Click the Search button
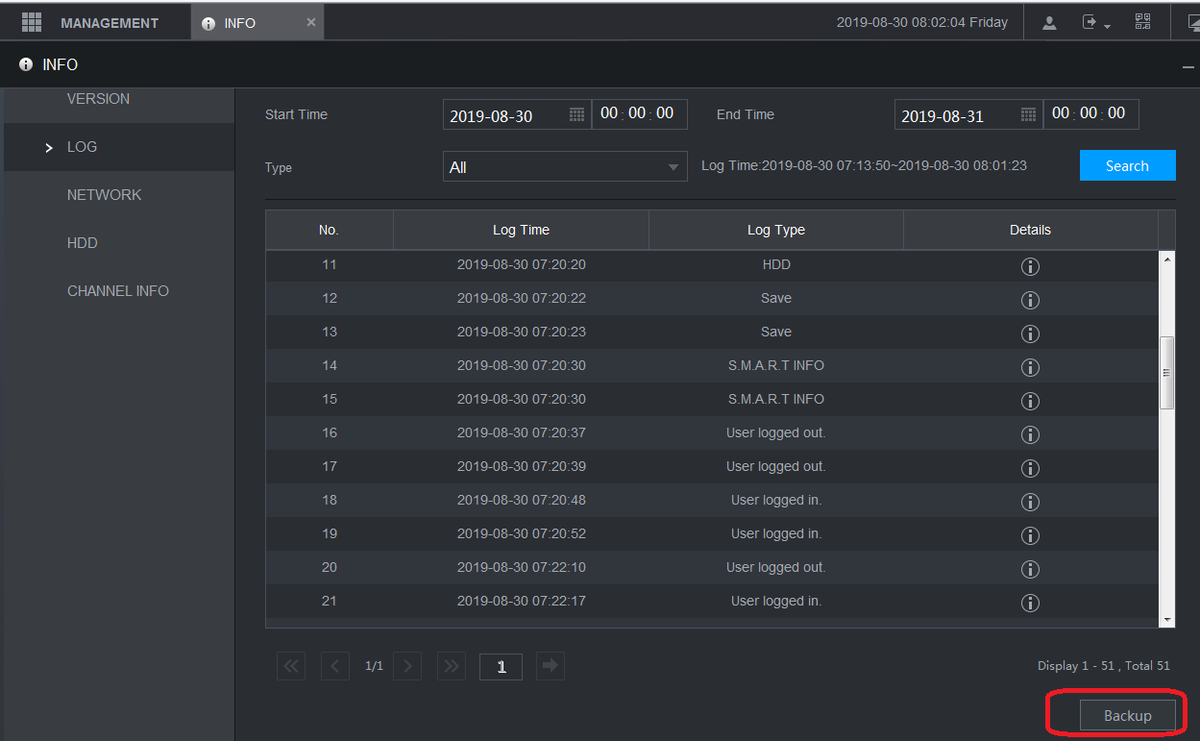Screen dimensions: 1200x741 click(1127, 166)
